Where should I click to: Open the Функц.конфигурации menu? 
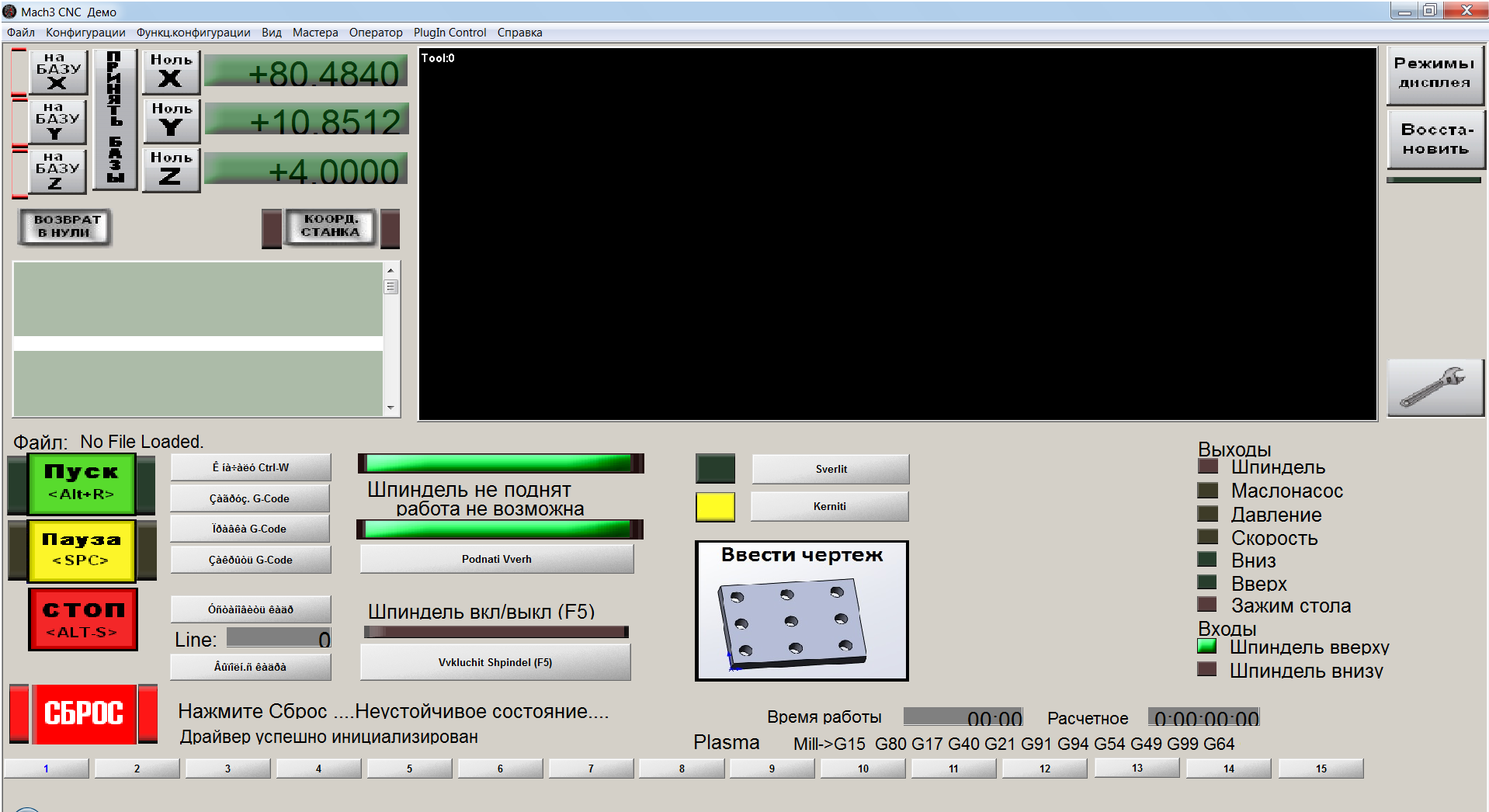coord(193,33)
